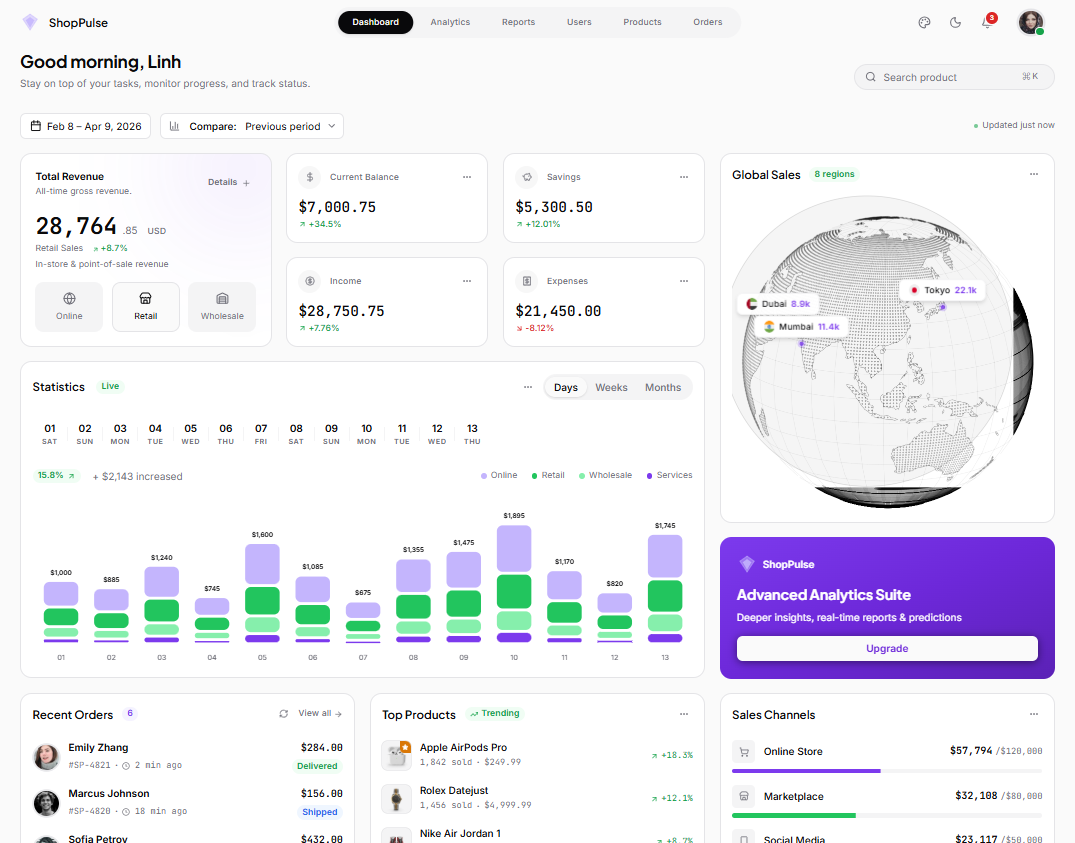Click the Search product field
The height and width of the screenshot is (843, 1075).
954,77
